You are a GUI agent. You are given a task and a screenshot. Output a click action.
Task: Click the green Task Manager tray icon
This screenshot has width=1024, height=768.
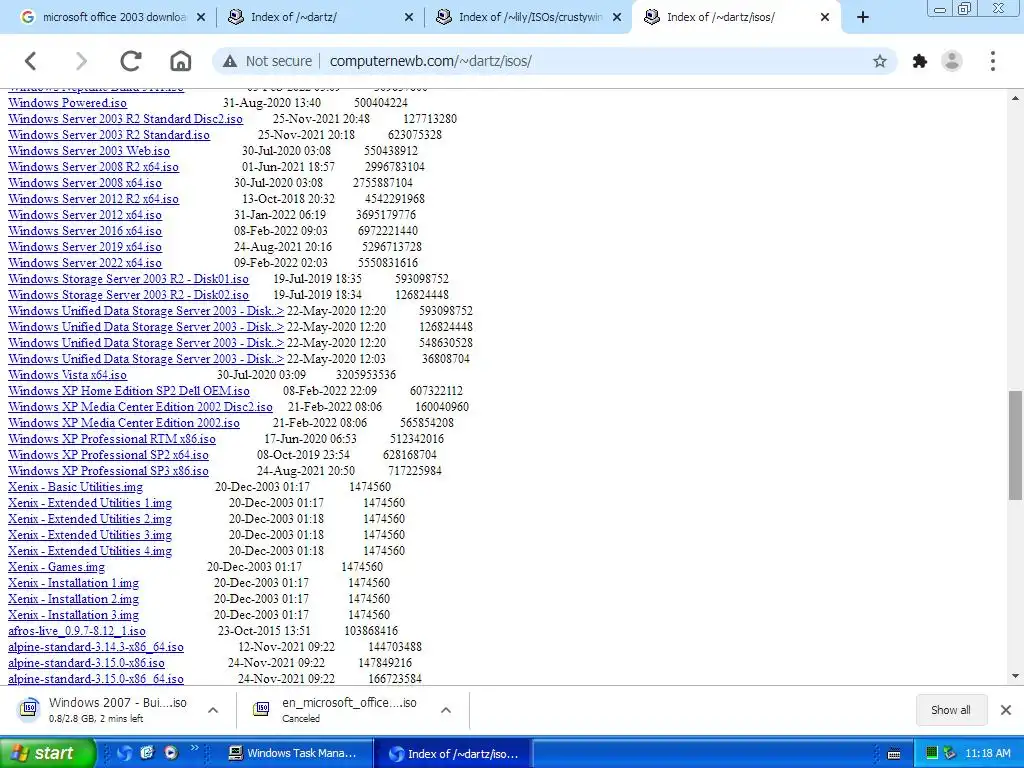[932, 753]
